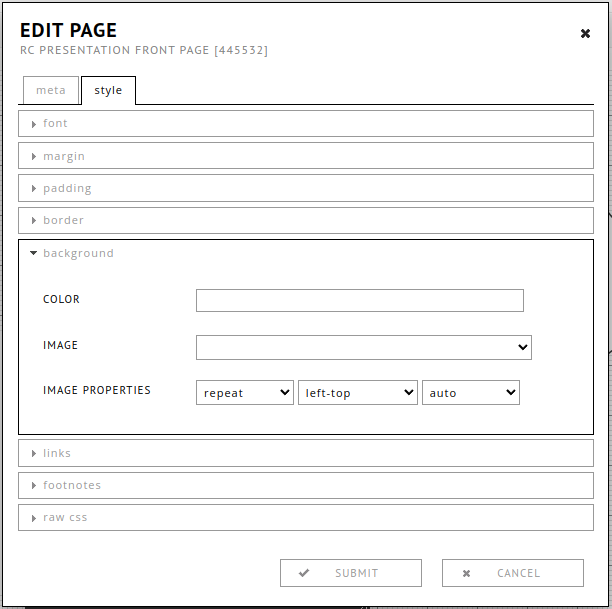Click the Submit button

(x=351, y=573)
